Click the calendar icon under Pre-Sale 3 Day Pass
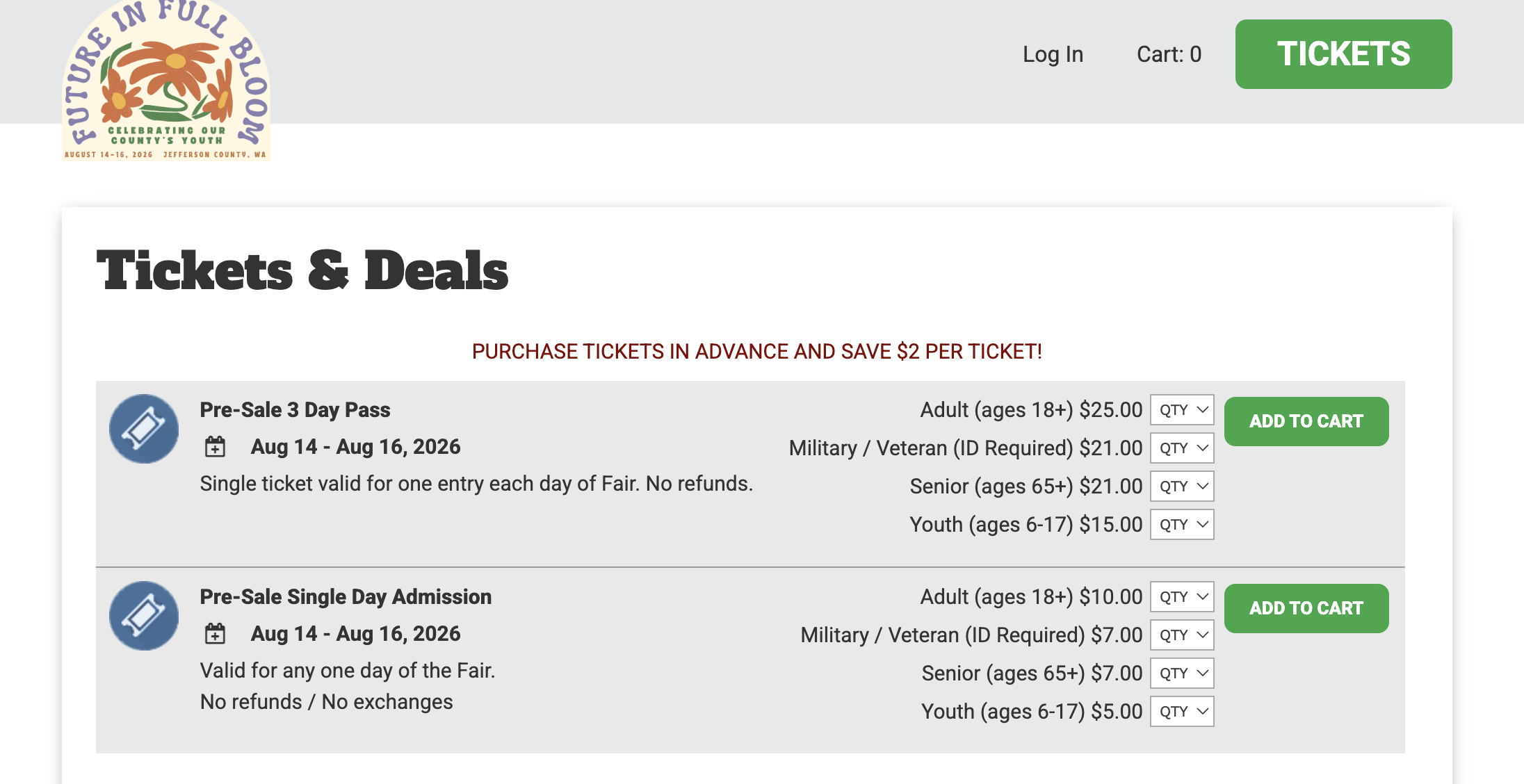Viewport: 1524px width, 784px height. coord(216,447)
